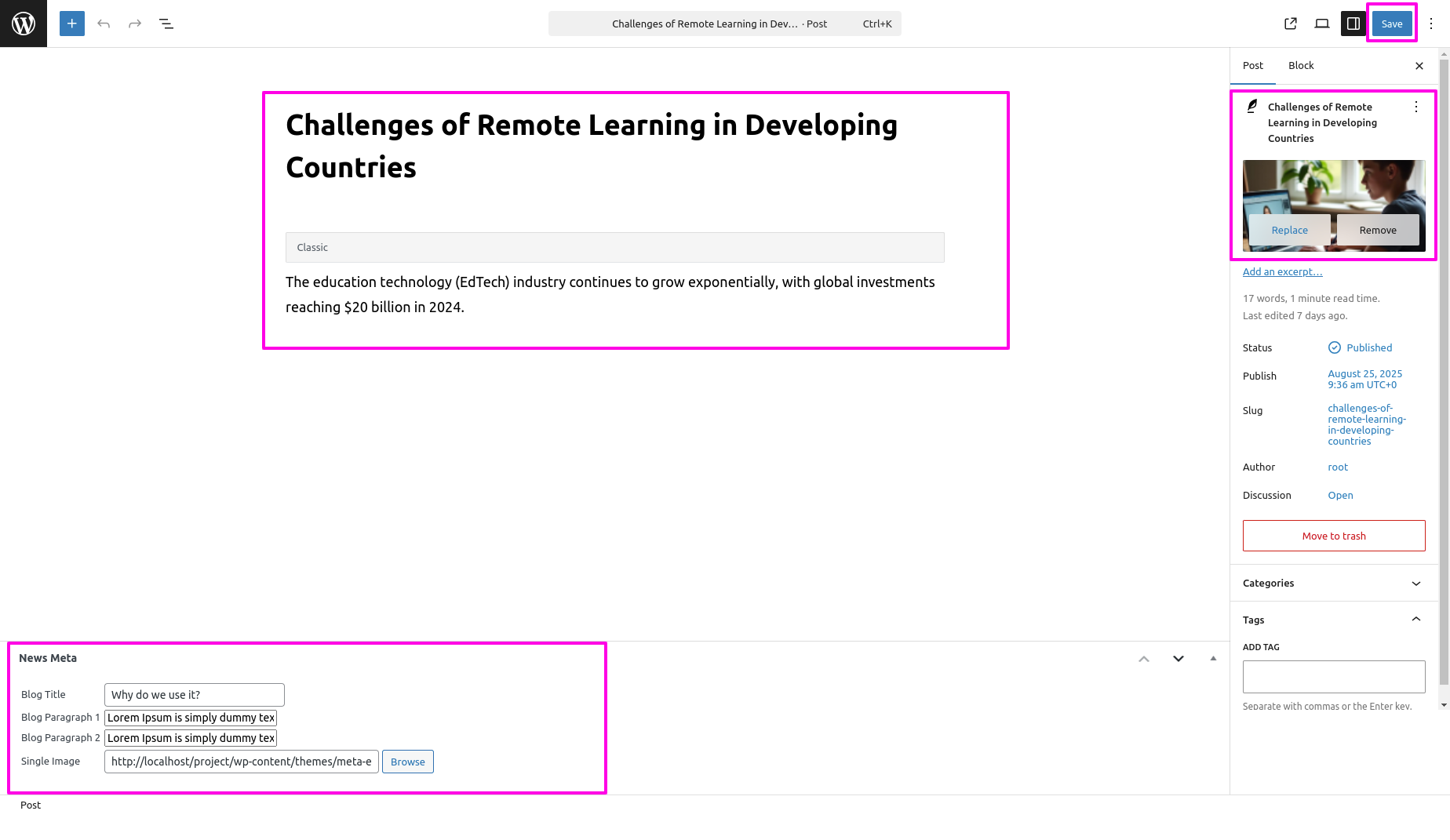The height and width of the screenshot is (840, 1450).
Task: Collapse News Meta box with triangle toggle
Action: (x=1213, y=659)
